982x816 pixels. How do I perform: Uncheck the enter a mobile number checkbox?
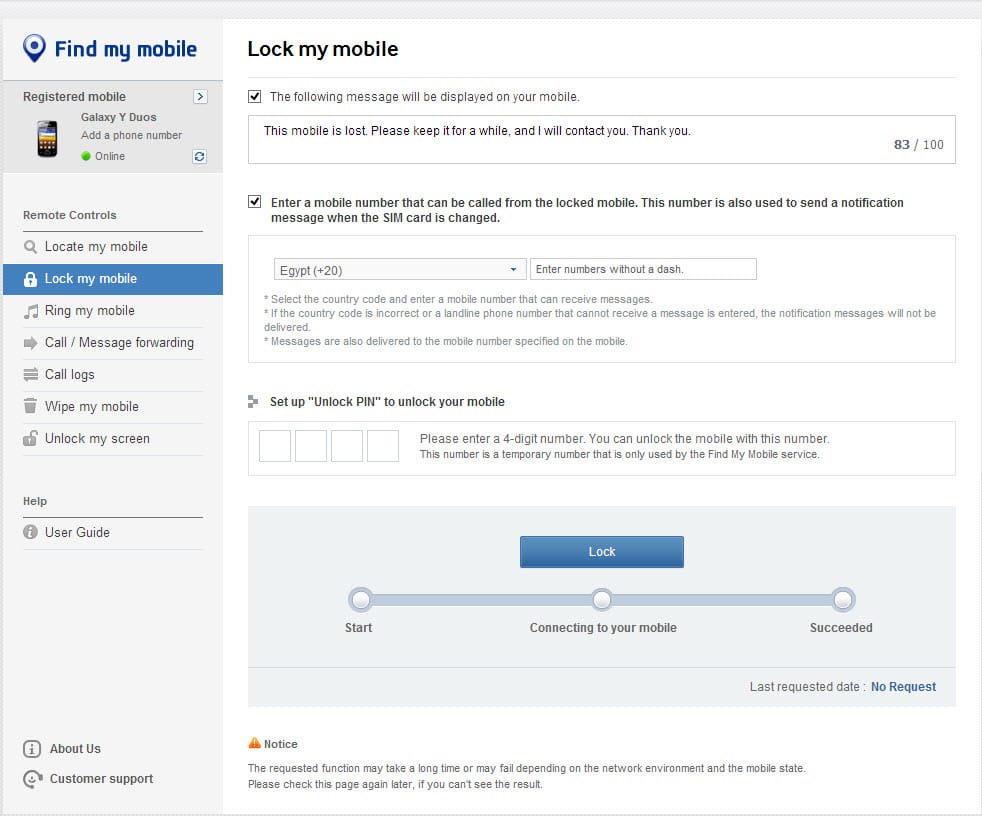point(255,202)
